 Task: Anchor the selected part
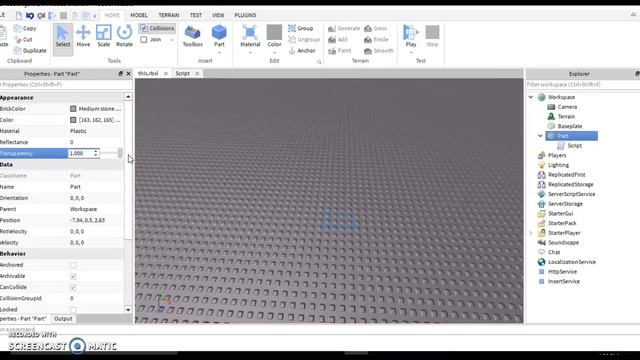(x=302, y=51)
